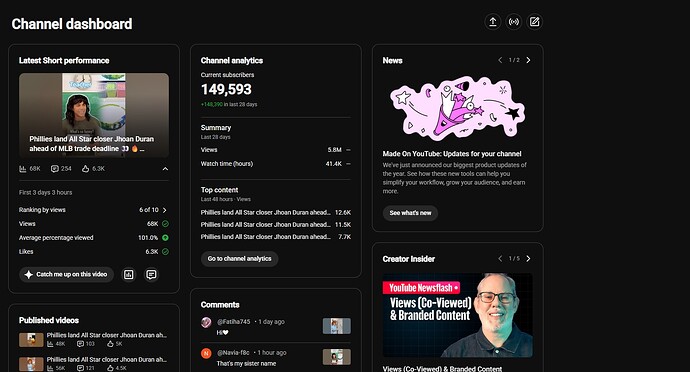
Task: Open video comments icon beside analytics icon
Action: 151,275
